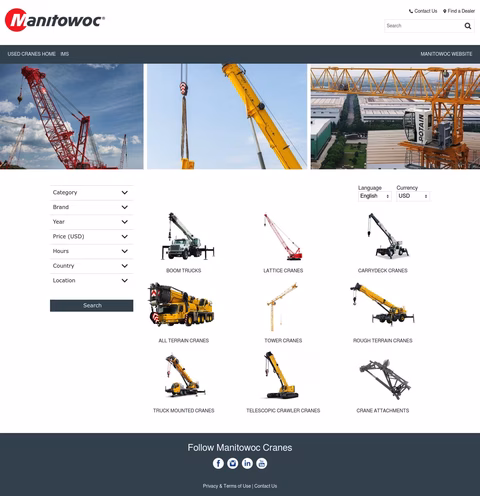This screenshot has height=496, width=480.
Task: Open the IMS nav item
Action: tap(65, 54)
